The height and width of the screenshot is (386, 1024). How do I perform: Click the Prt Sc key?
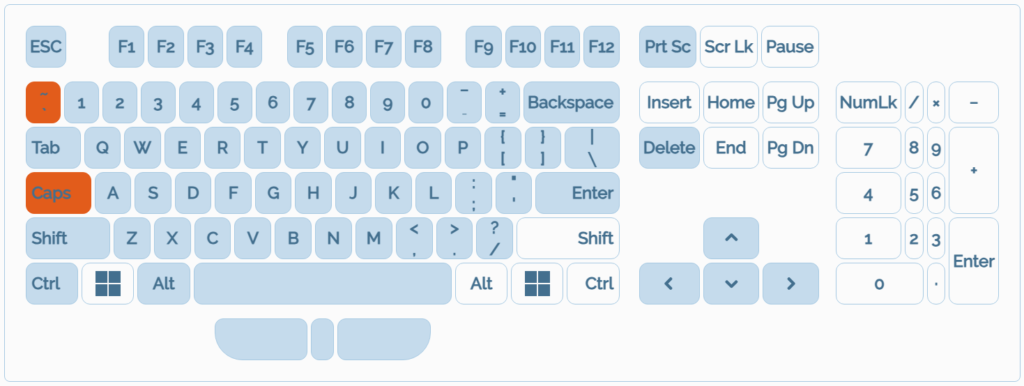667,47
